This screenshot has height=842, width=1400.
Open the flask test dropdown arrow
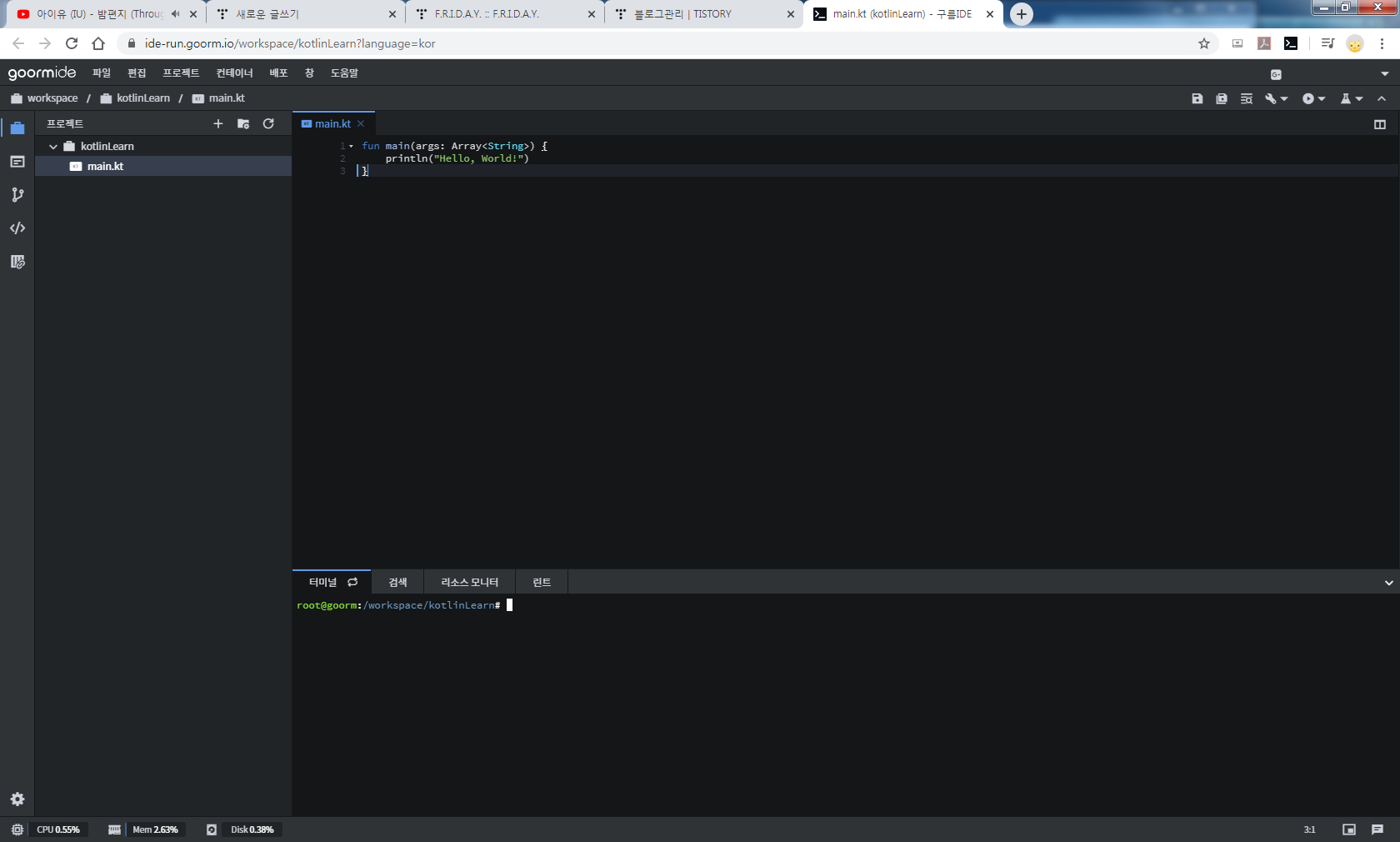(1359, 98)
